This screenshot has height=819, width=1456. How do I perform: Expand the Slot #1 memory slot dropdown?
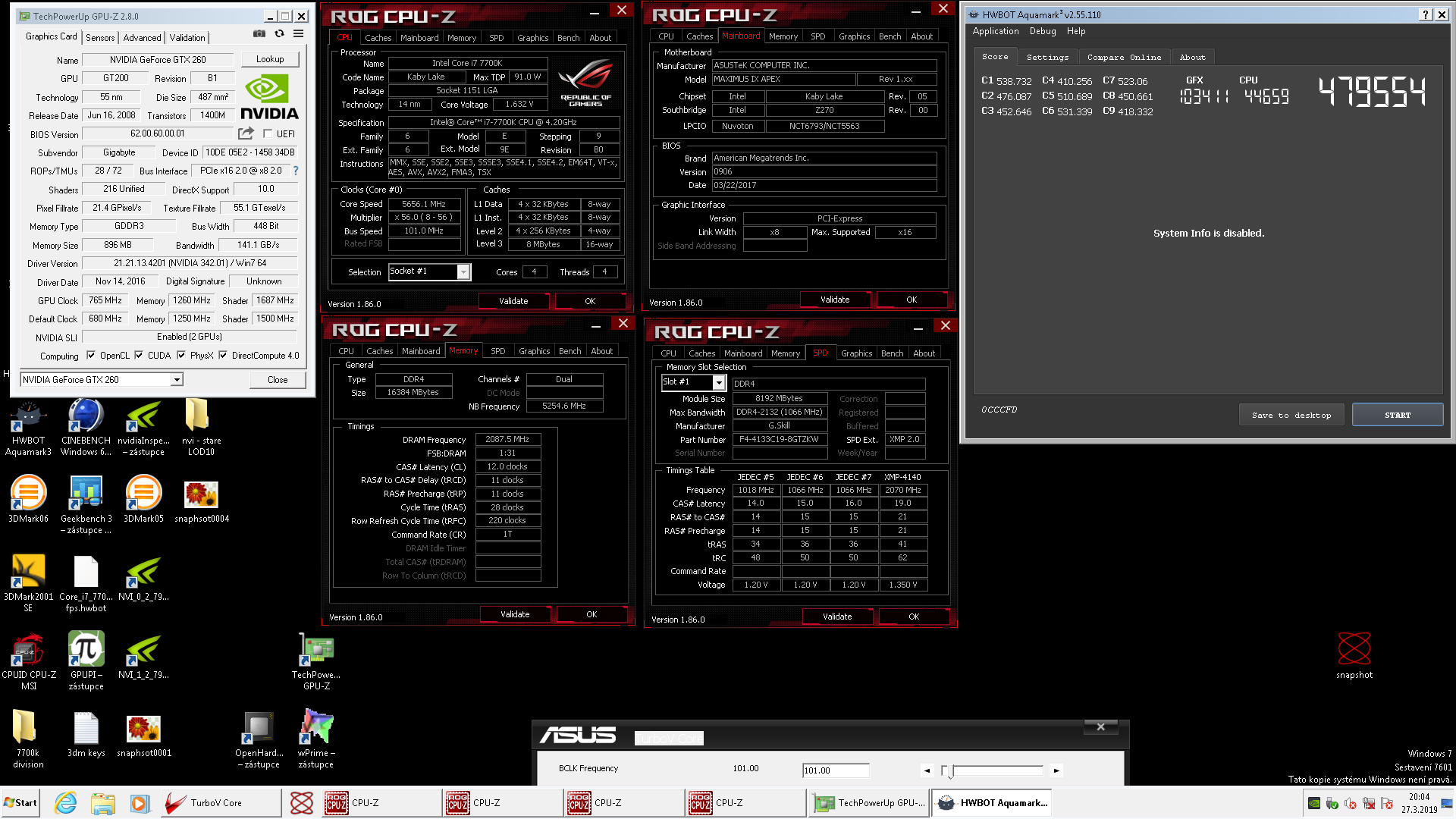point(719,382)
